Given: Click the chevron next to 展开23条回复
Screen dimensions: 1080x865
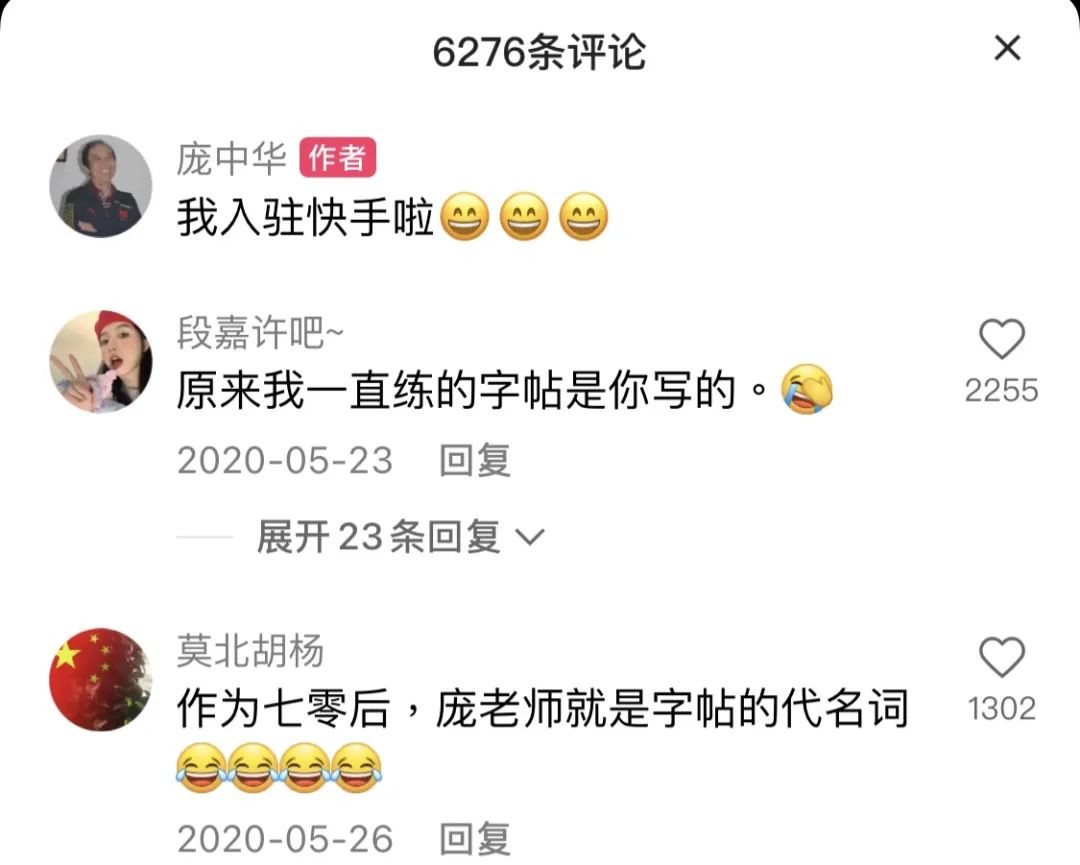Looking at the screenshot, I should click(530, 537).
